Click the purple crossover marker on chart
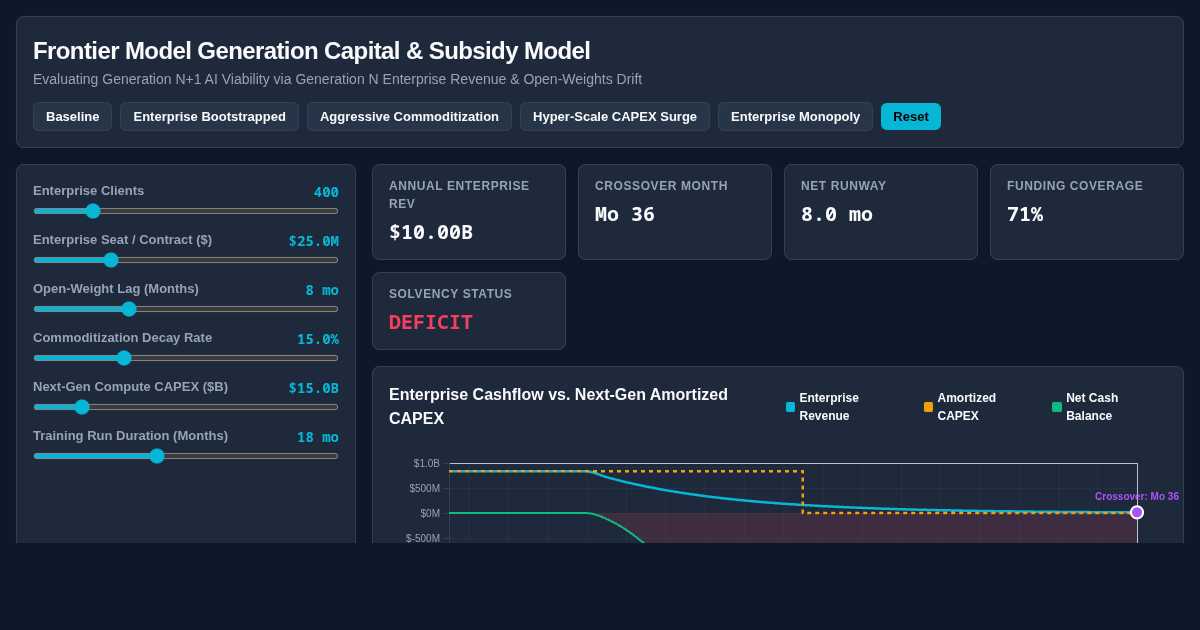The width and height of the screenshot is (1200, 630). (x=1137, y=512)
